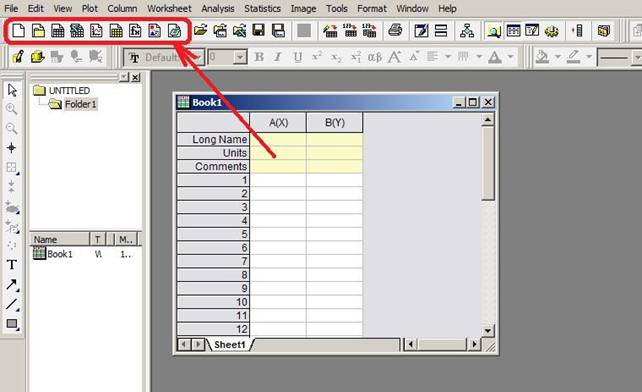
Task: Expand the text alignment dropdown arrow
Action: point(448,57)
